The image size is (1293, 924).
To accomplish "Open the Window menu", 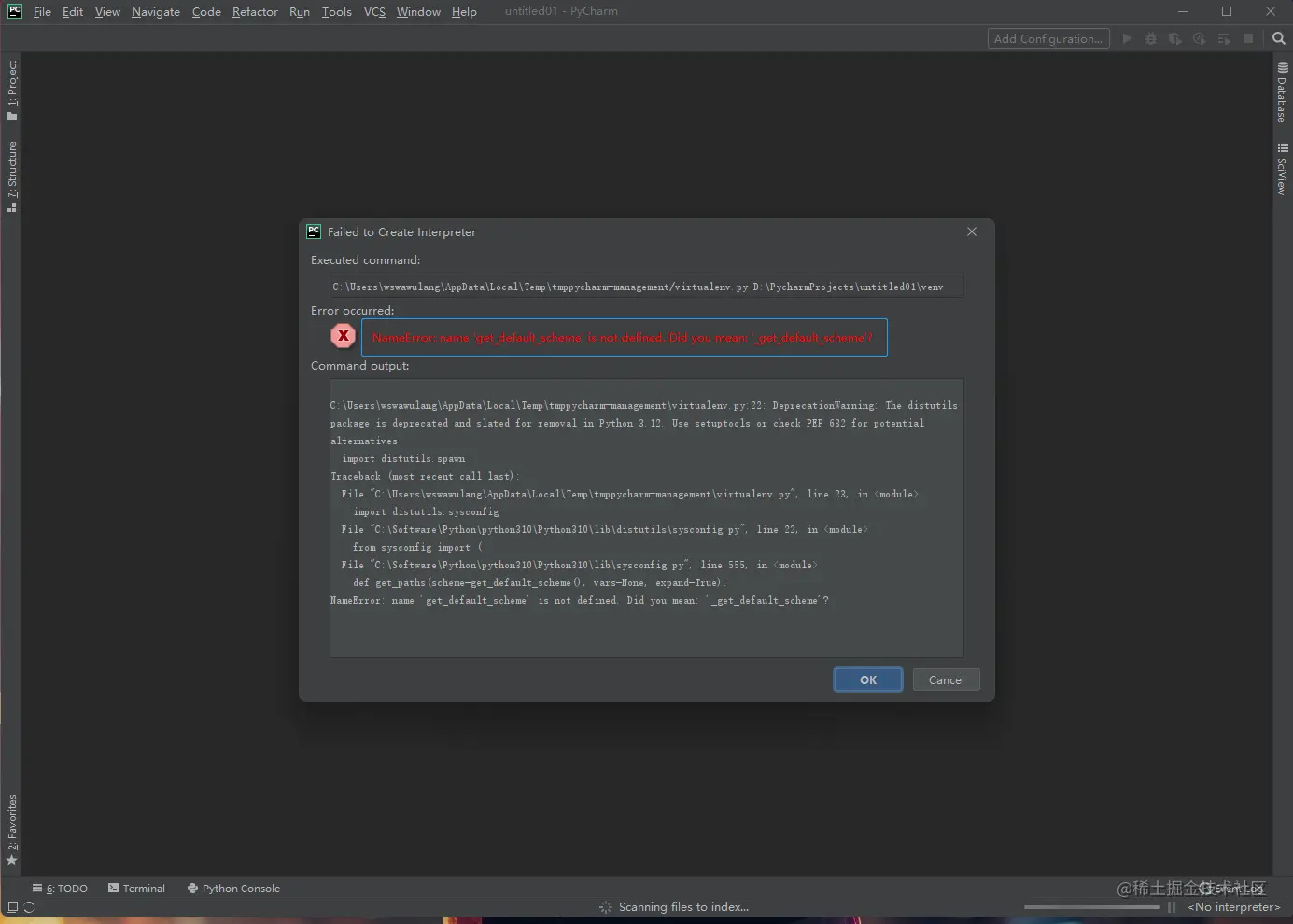I will pos(418,11).
